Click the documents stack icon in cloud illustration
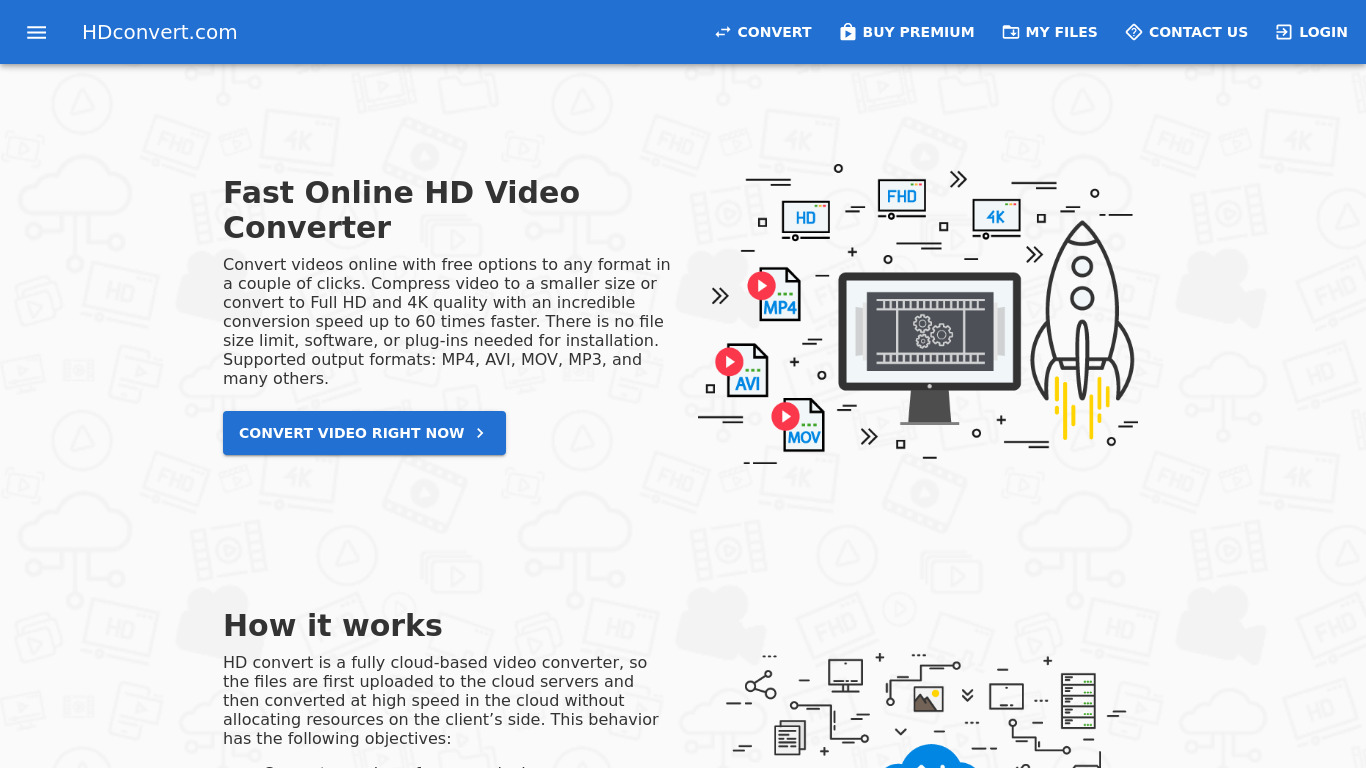 [790, 737]
